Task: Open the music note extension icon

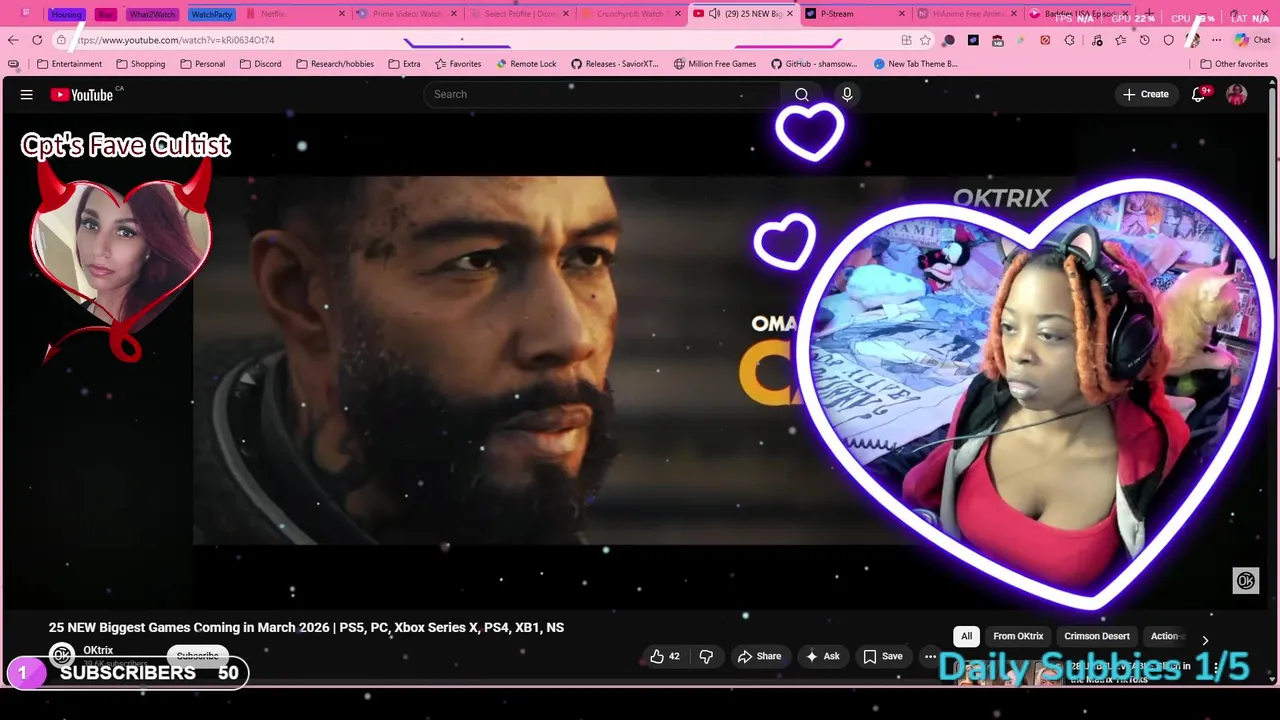Action: click(x=1097, y=40)
